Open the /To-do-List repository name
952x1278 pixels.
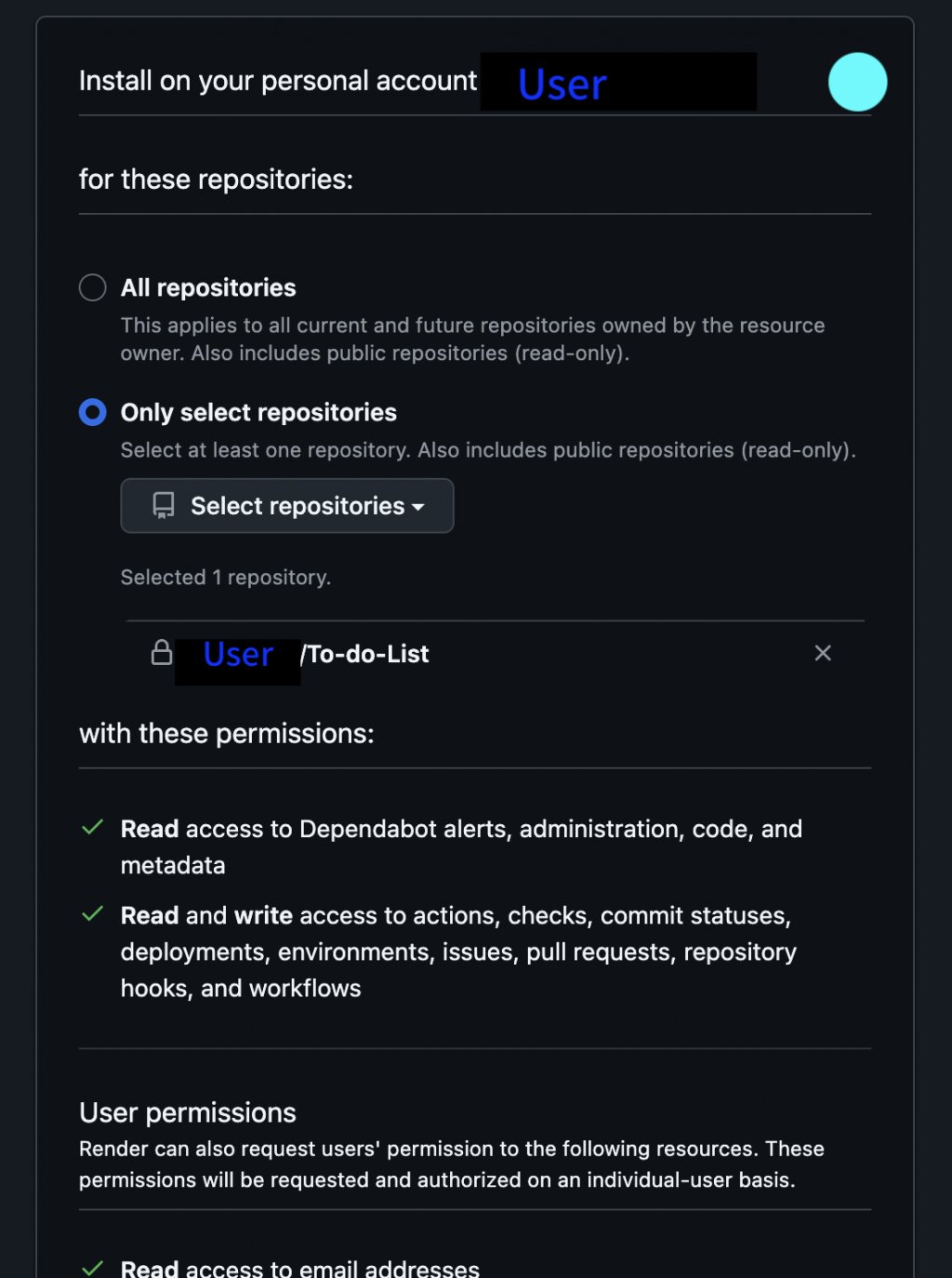(x=368, y=654)
